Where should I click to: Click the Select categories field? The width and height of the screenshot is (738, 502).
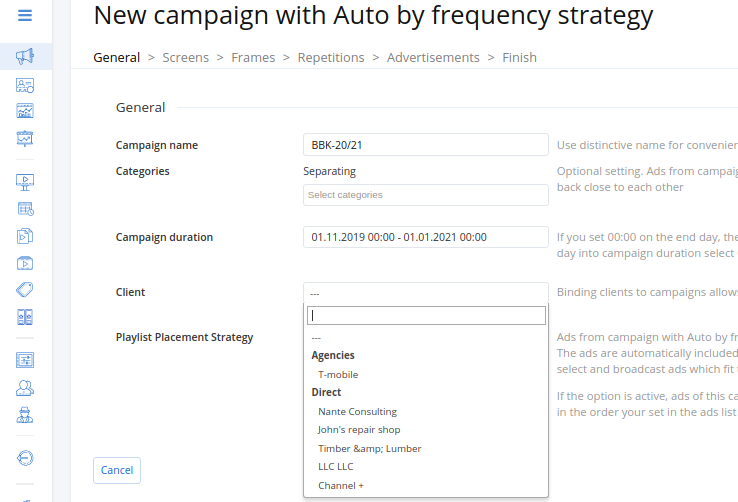pyautogui.click(x=425, y=195)
